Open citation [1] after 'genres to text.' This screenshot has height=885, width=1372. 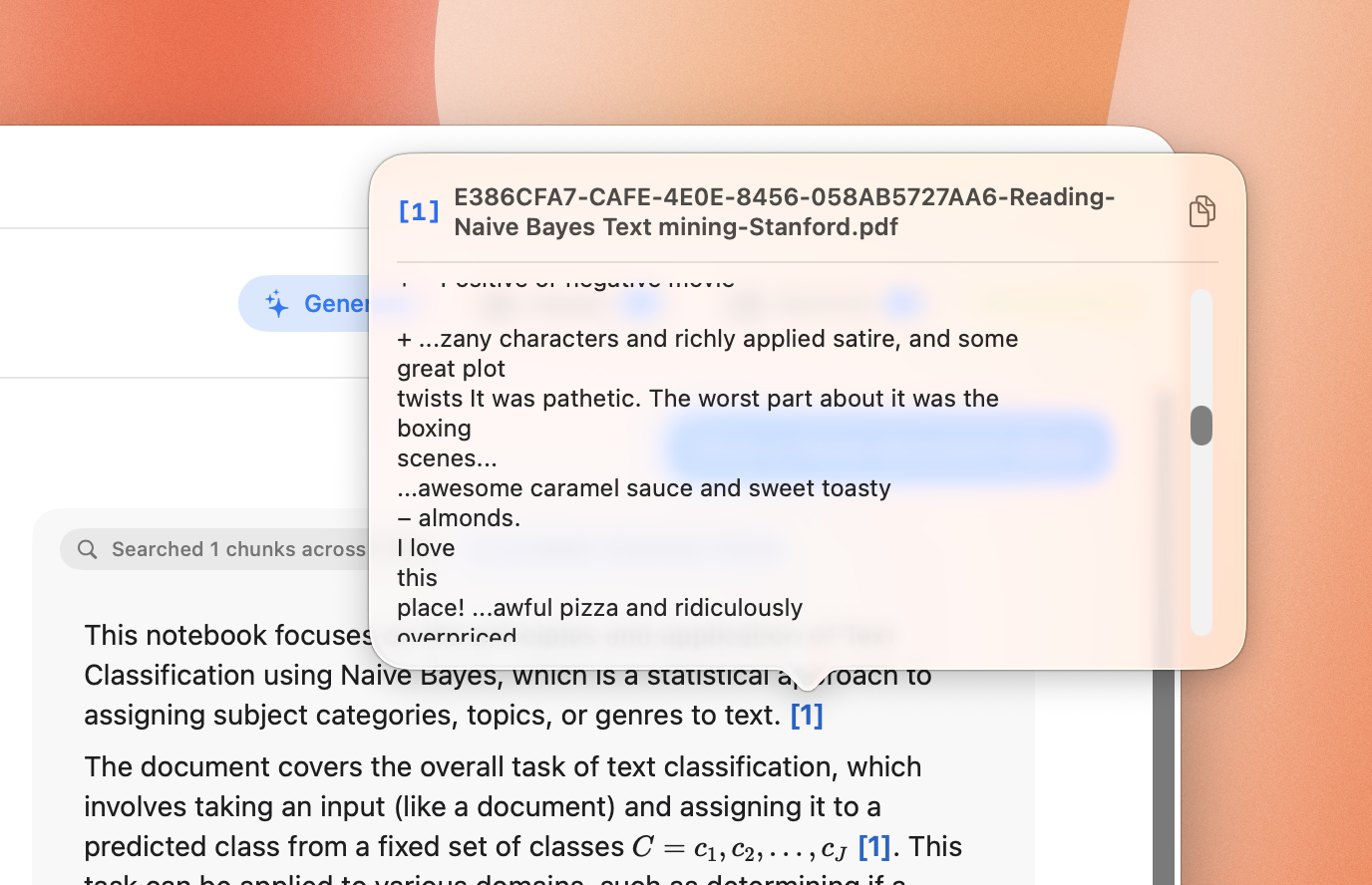(807, 716)
